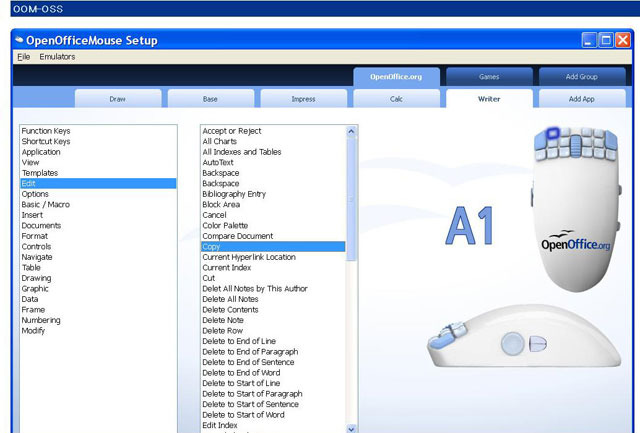
Task: Select the Cut command in the list
Action: coord(209,278)
